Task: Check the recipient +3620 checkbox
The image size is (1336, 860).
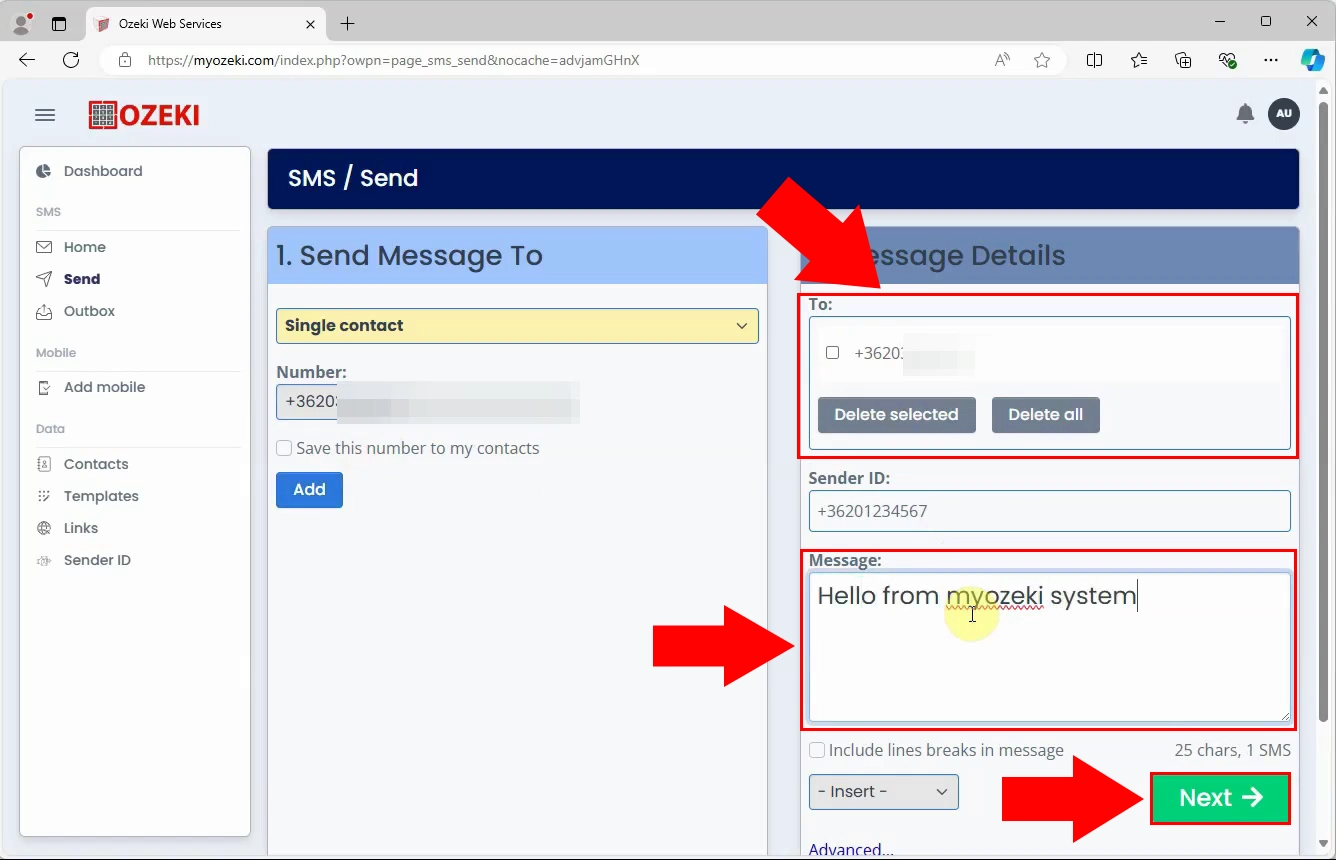Action: point(832,352)
